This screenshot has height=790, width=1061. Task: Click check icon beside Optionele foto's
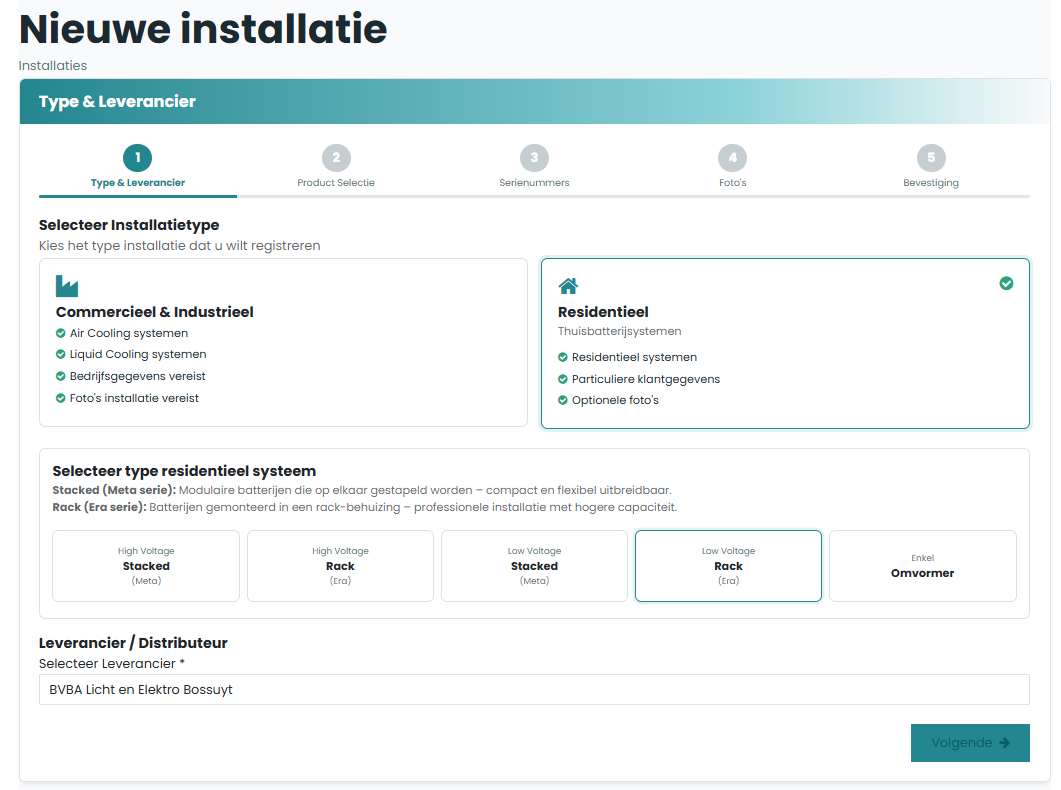tap(562, 400)
